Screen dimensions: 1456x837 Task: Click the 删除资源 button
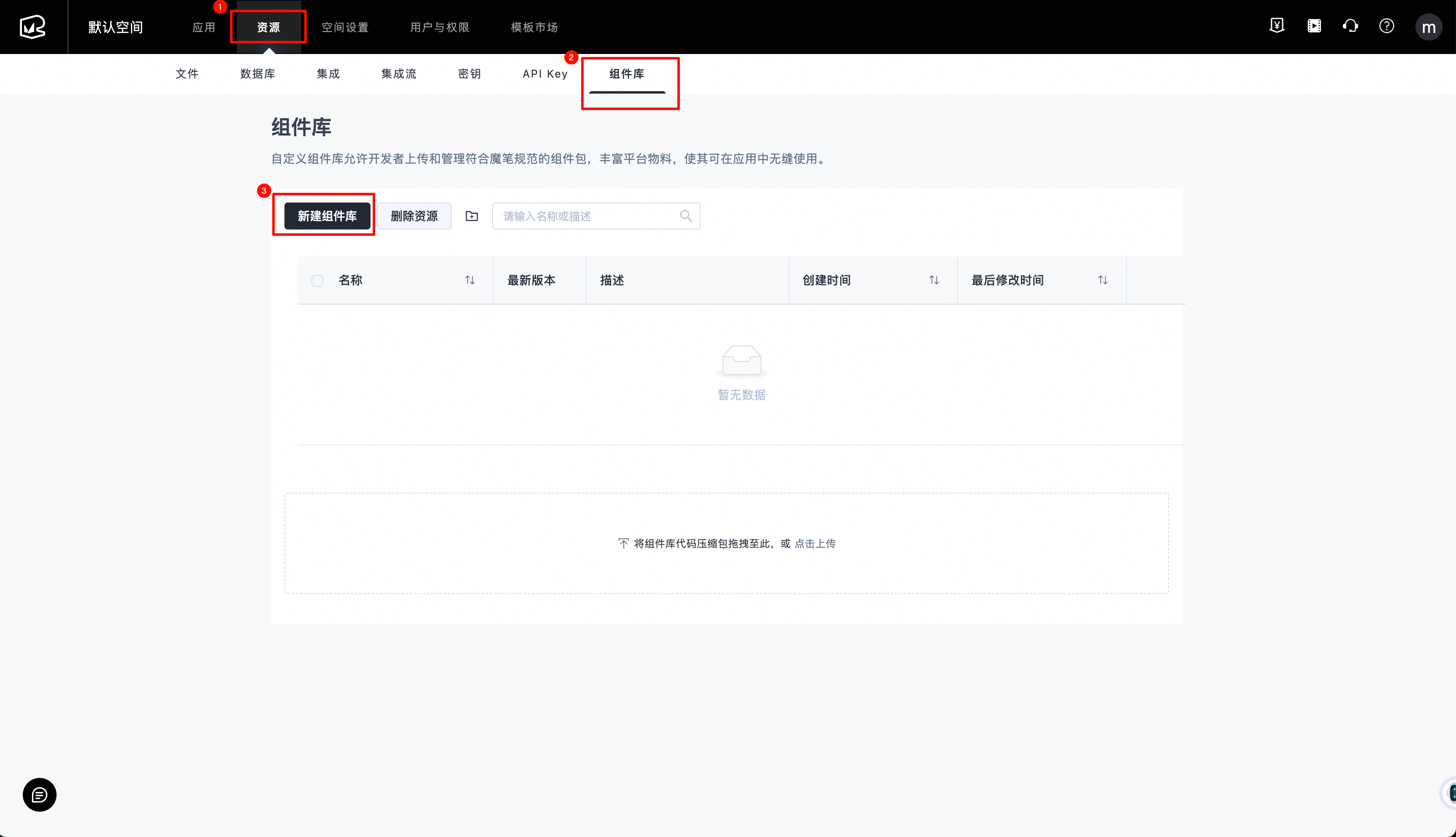tap(414, 216)
